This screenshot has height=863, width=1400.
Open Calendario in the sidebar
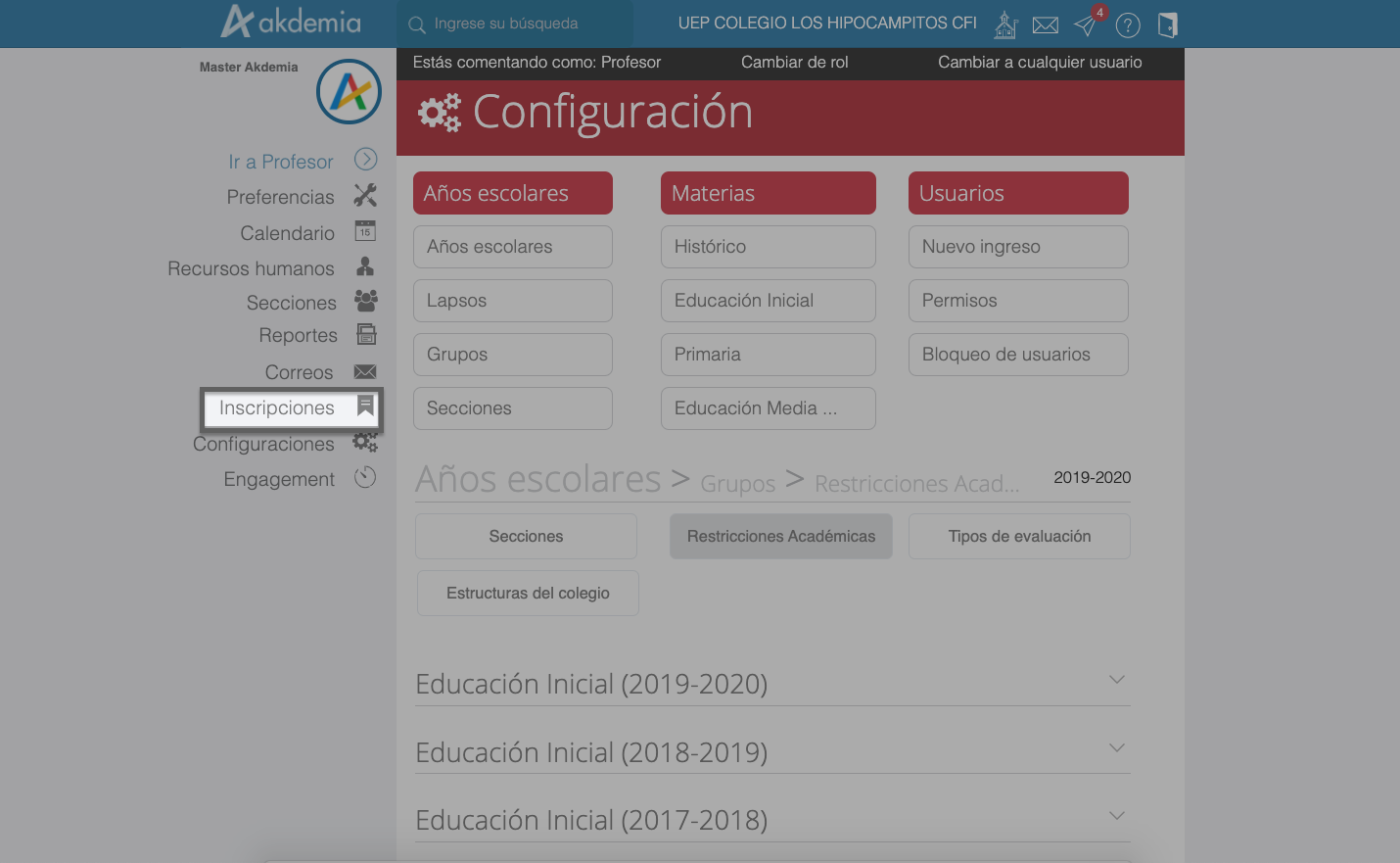287,233
